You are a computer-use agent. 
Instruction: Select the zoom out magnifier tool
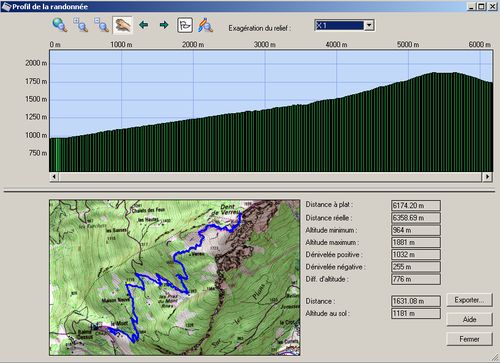tap(102, 25)
